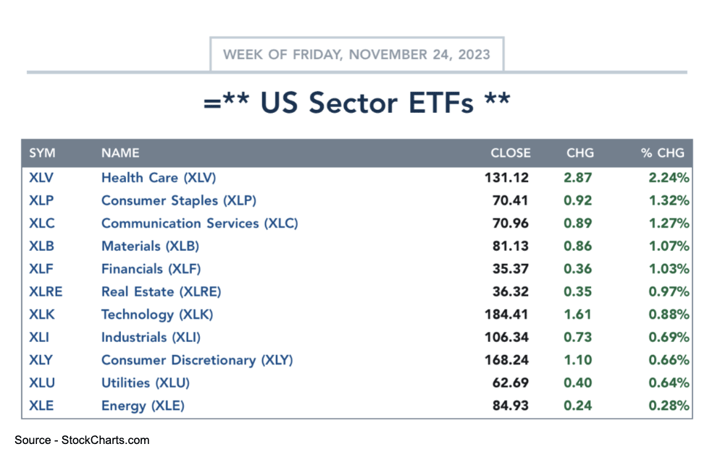
Task: Click the Week of Friday date label
Action: (x=357, y=54)
